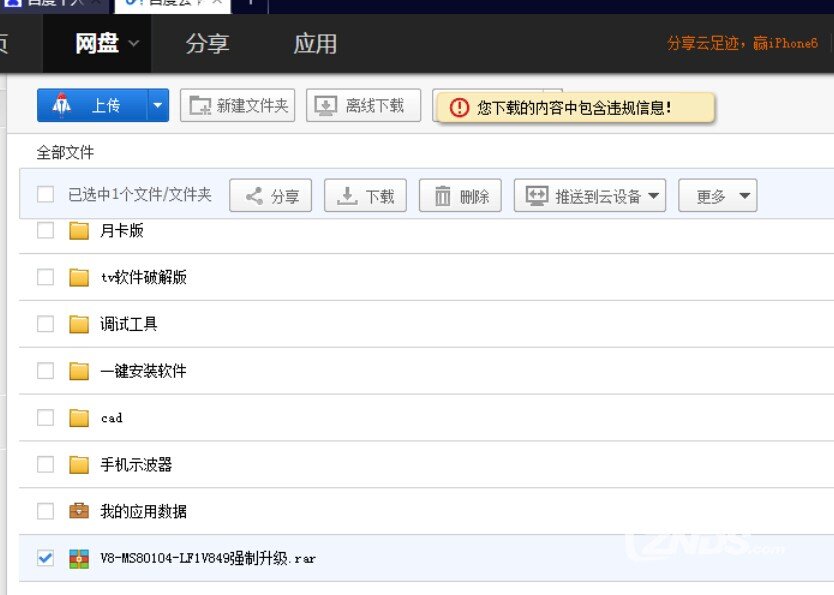
Task: Click the 一键安装软件 folder icon
Action: click(79, 371)
